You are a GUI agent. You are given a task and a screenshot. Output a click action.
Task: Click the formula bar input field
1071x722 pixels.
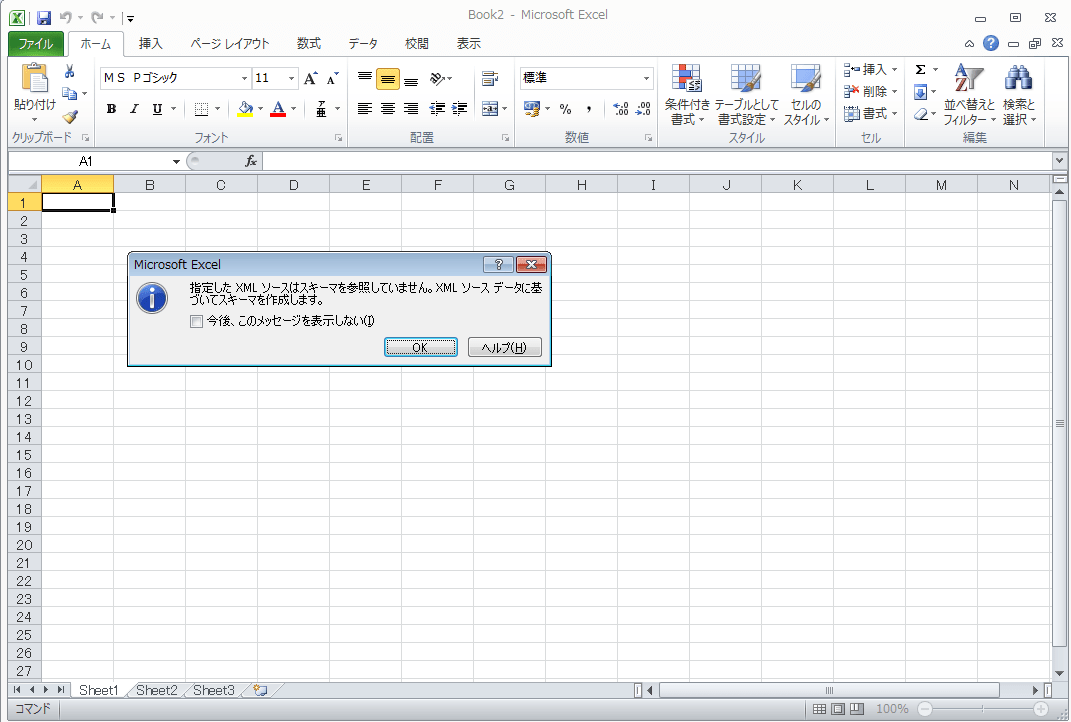[x=657, y=161]
